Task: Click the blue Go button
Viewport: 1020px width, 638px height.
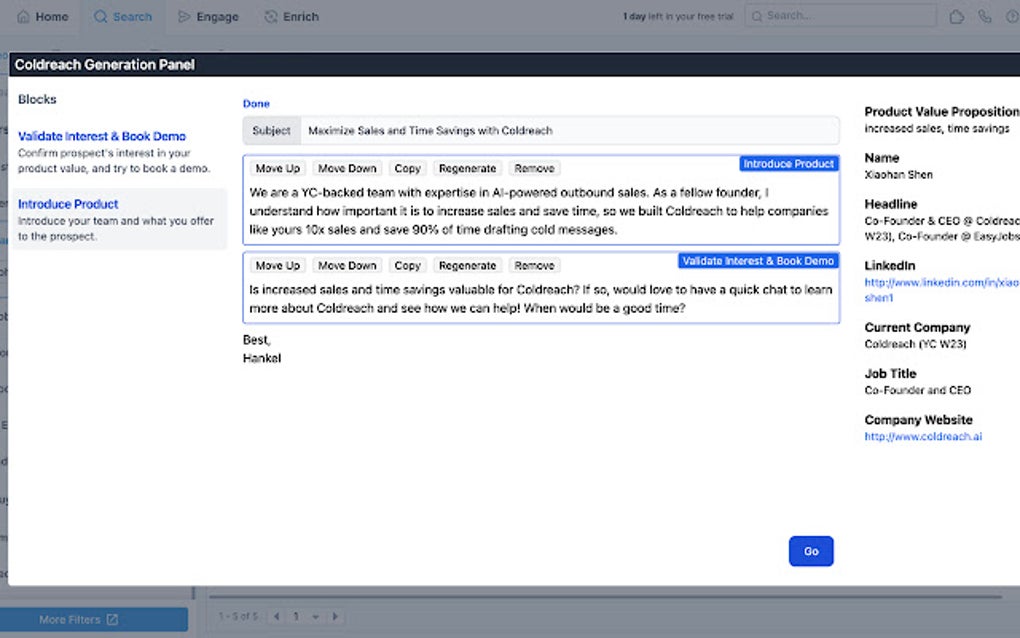Action: click(811, 551)
